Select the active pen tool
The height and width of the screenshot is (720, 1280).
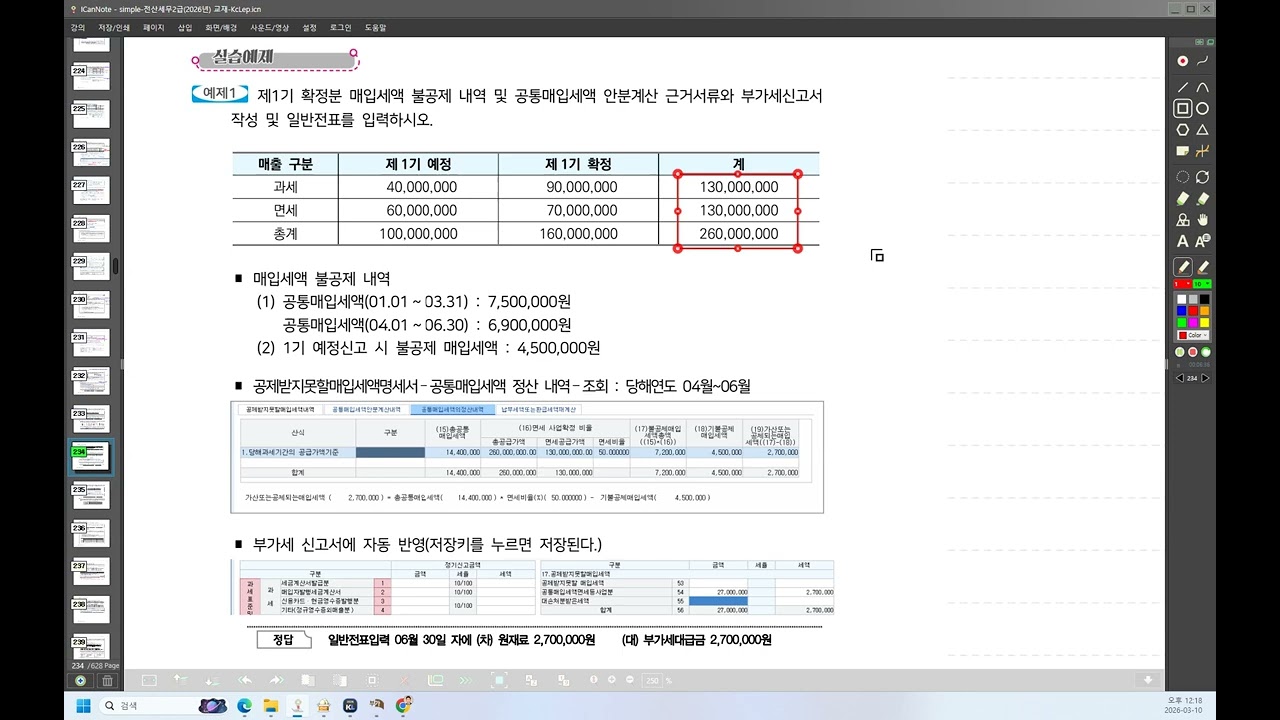(x=1183, y=267)
